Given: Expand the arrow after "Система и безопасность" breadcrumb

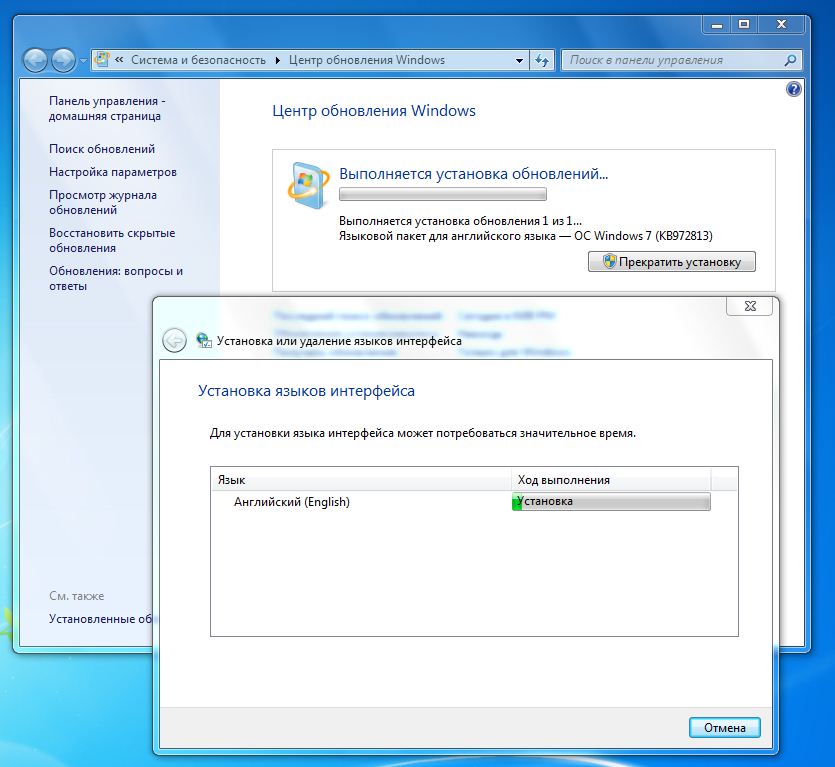Looking at the screenshot, I should [x=278, y=60].
